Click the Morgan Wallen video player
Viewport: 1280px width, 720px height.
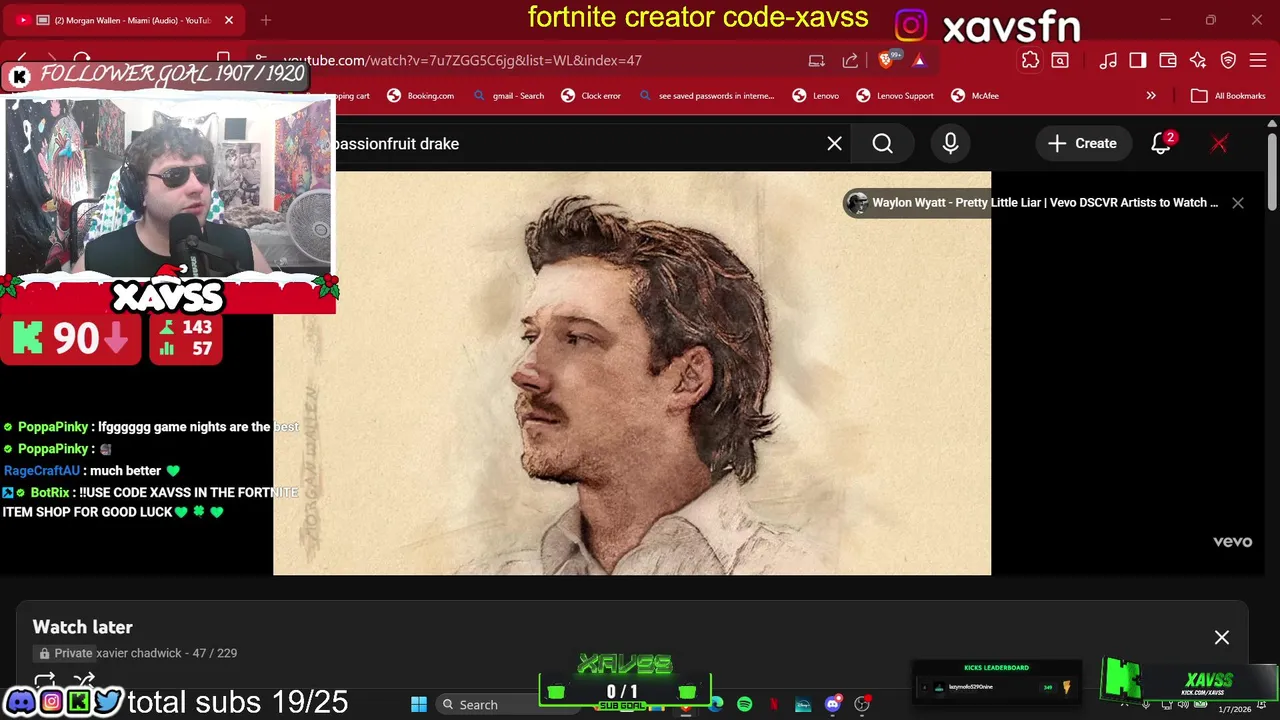pos(632,374)
